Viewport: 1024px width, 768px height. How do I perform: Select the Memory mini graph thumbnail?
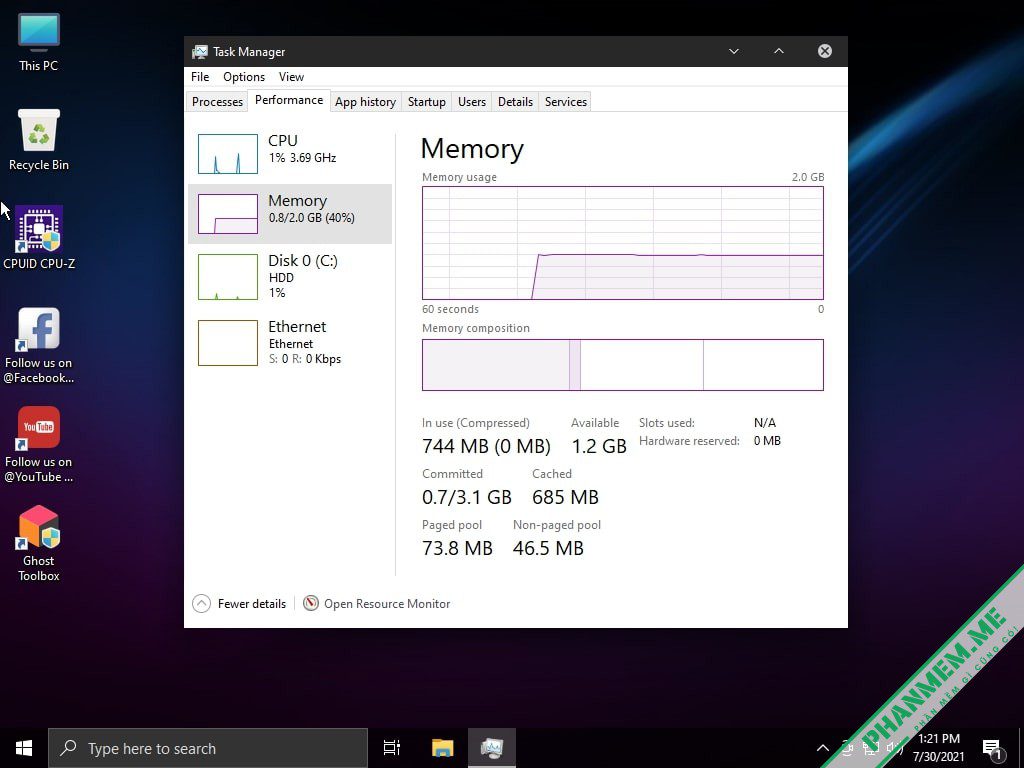228,214
